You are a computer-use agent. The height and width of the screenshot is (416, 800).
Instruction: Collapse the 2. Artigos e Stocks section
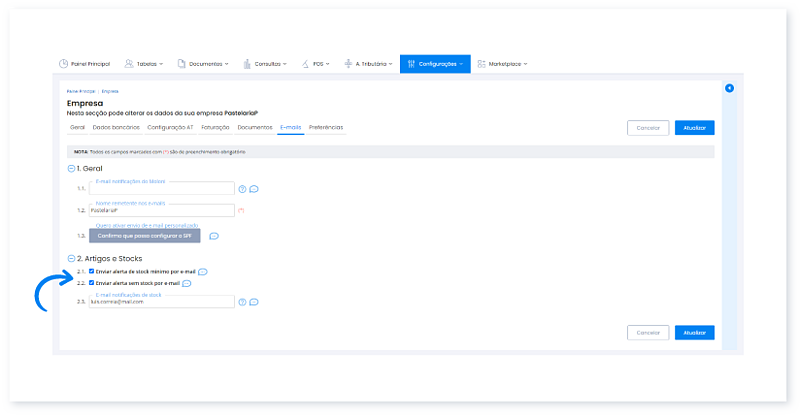coord(71,258)
